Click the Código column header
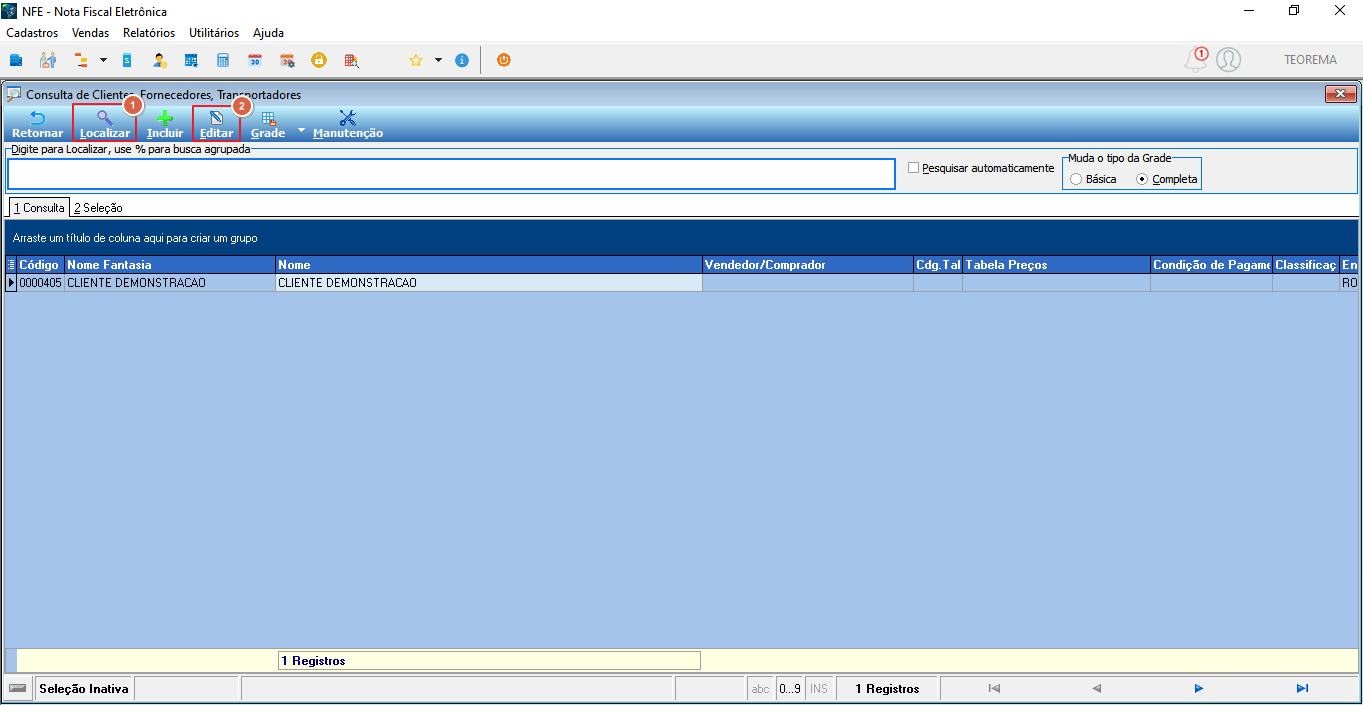Screen dimensions: 1363x705 point(40,265)
